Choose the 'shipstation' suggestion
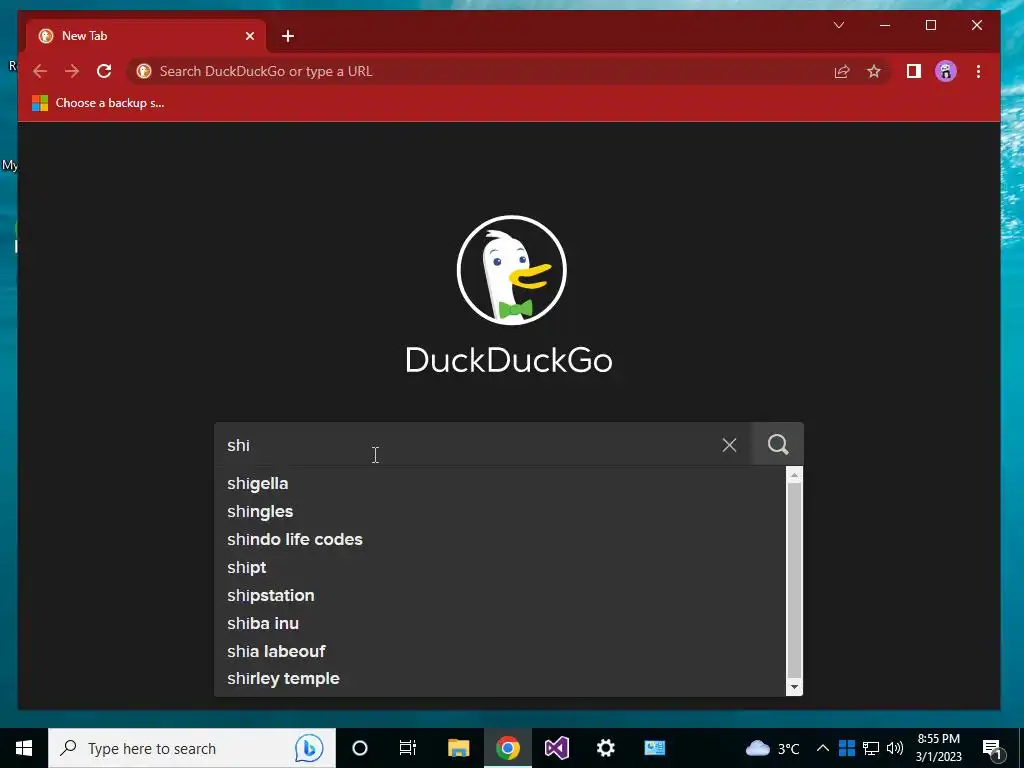This screenshot has height=768, width=1024. 500,596
